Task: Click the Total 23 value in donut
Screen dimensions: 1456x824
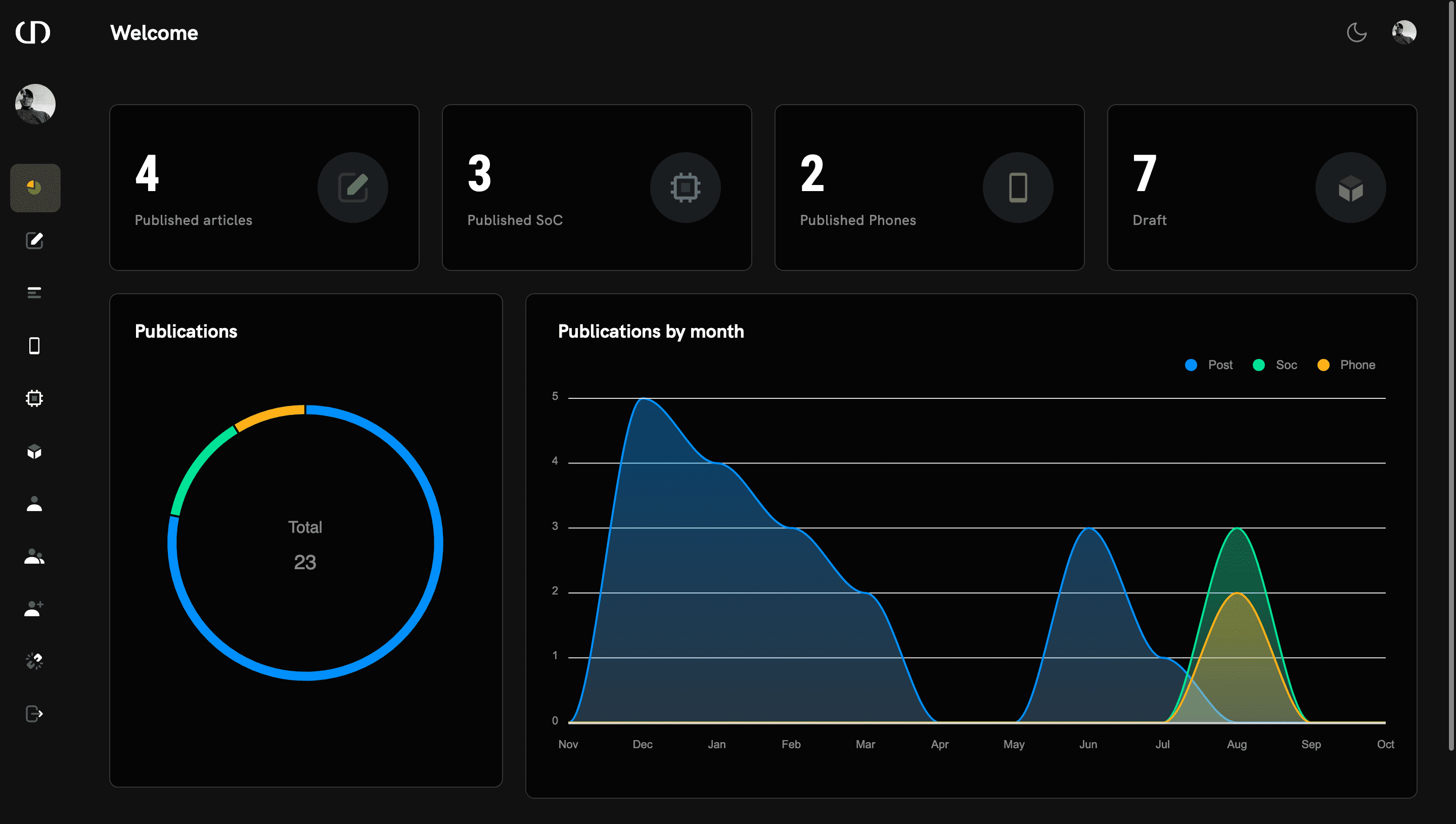Action: point(305,562)
